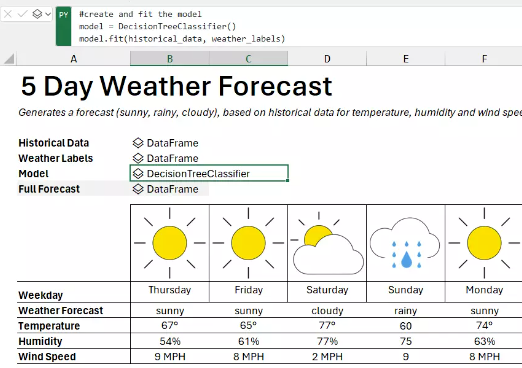Click inside the Python formula editor text
This screenshot has width=522, height=368.
[182, 26]
